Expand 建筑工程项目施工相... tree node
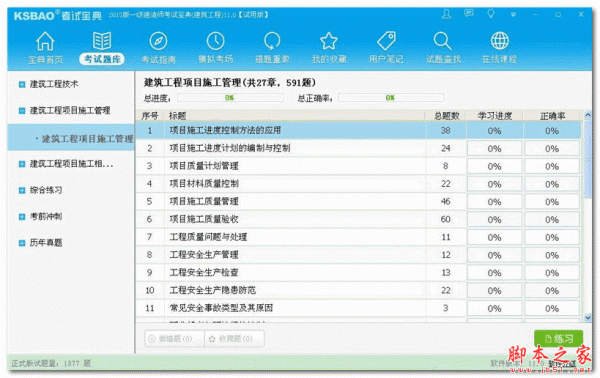600x378 pixels. [22, 164]
